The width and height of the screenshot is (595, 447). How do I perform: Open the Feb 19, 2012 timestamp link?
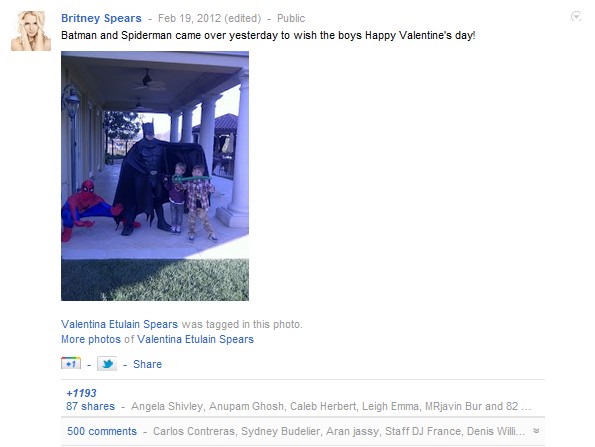[209, 18]
